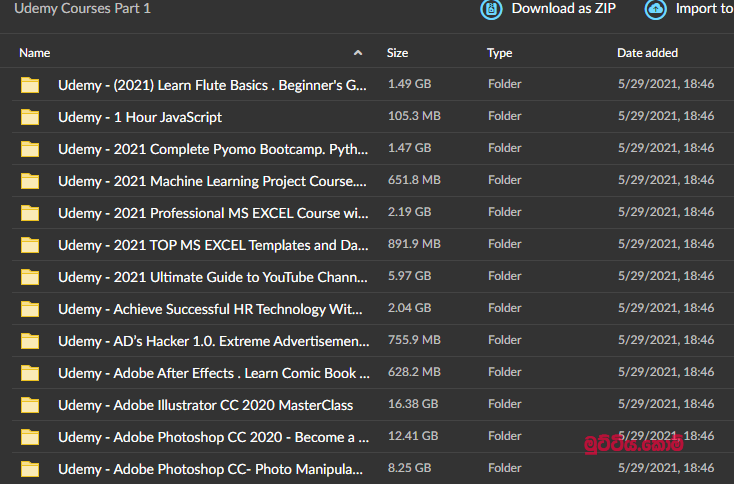Click folder icon of AD's Hacker 1.0

pyautogui.click(x=30, y=341)
